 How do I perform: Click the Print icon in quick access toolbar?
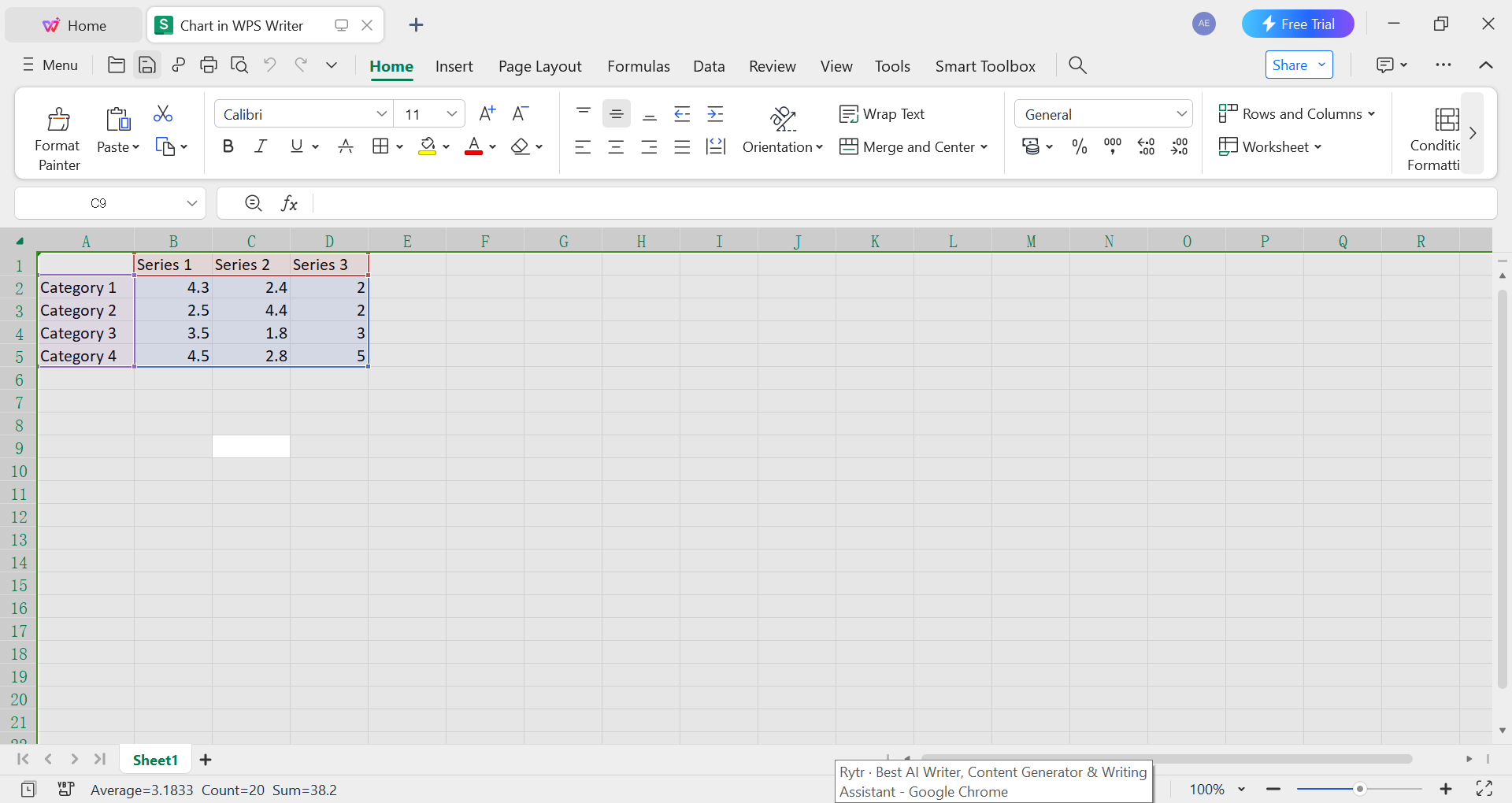click(x=208, y=65)
